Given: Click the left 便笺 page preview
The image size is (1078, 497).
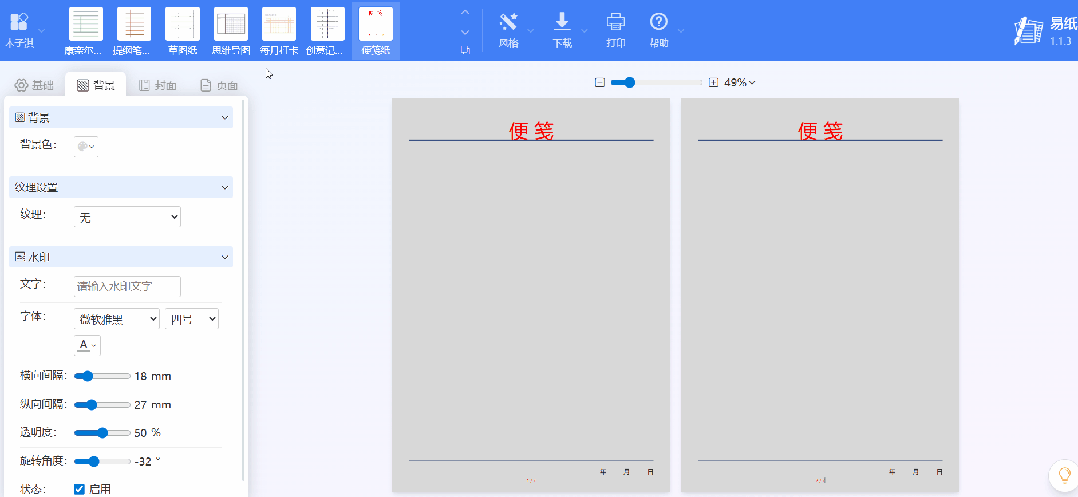Looking at the screenshot, I should 531,295.
